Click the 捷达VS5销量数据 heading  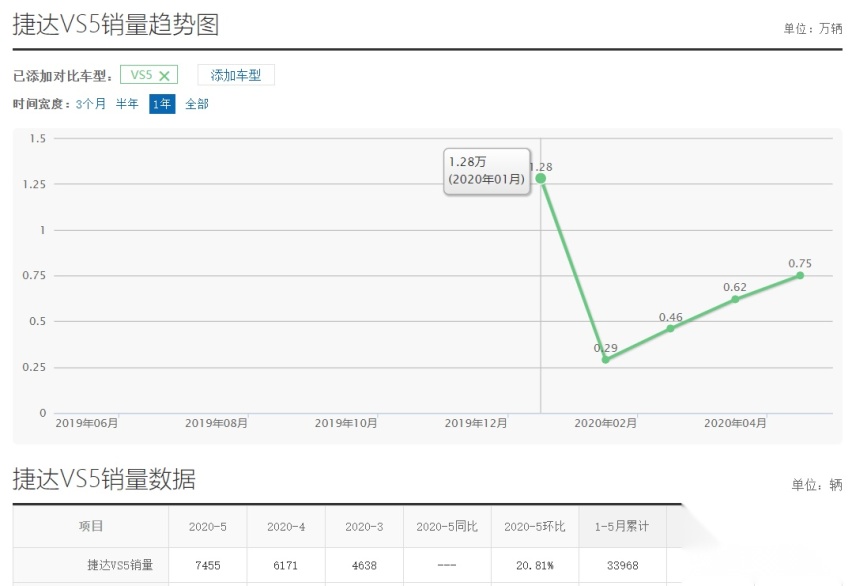point(104,479)
